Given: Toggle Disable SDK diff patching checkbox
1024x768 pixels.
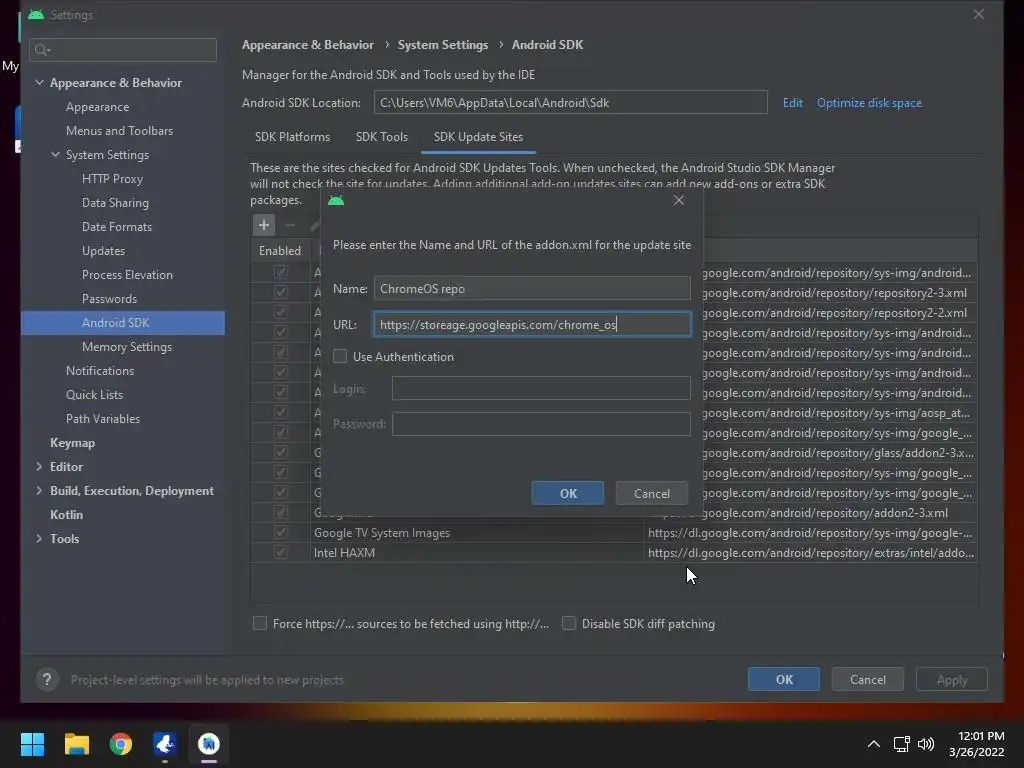Looking at the screenshot, I should [569, 624].
